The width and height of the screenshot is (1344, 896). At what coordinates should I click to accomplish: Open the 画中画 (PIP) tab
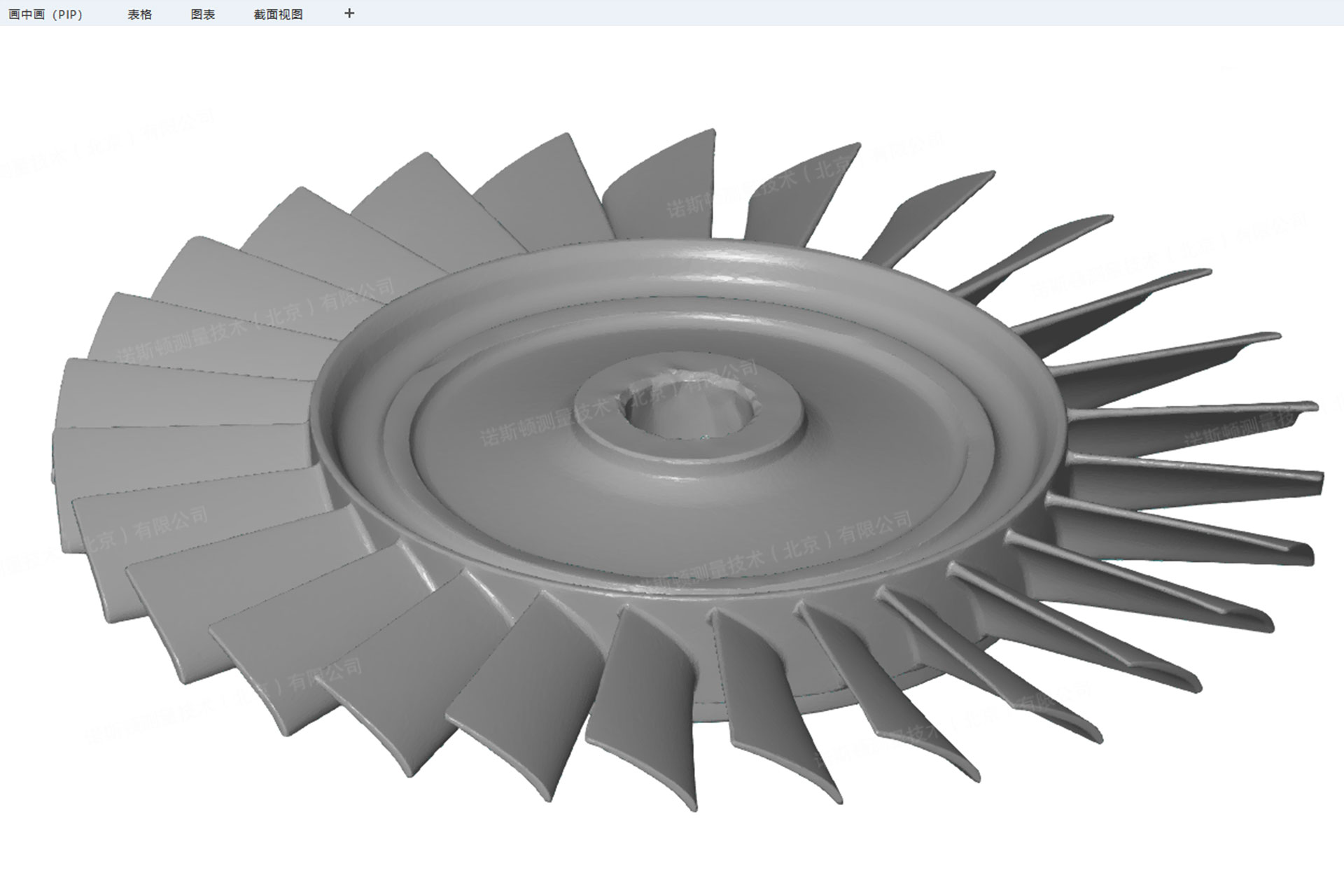(x=45, y=14)
